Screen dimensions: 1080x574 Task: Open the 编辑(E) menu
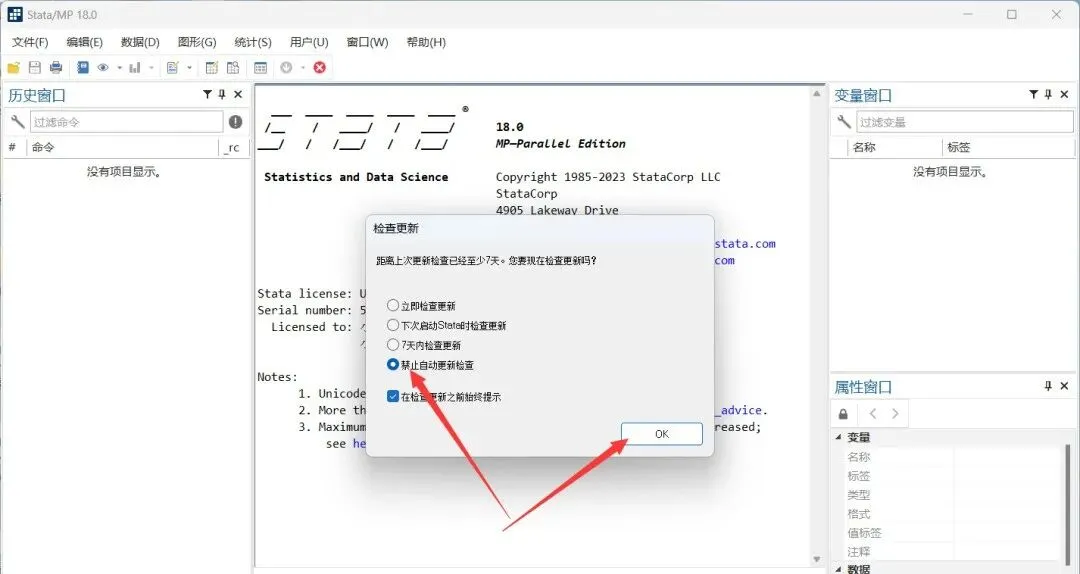click(85, 42)
